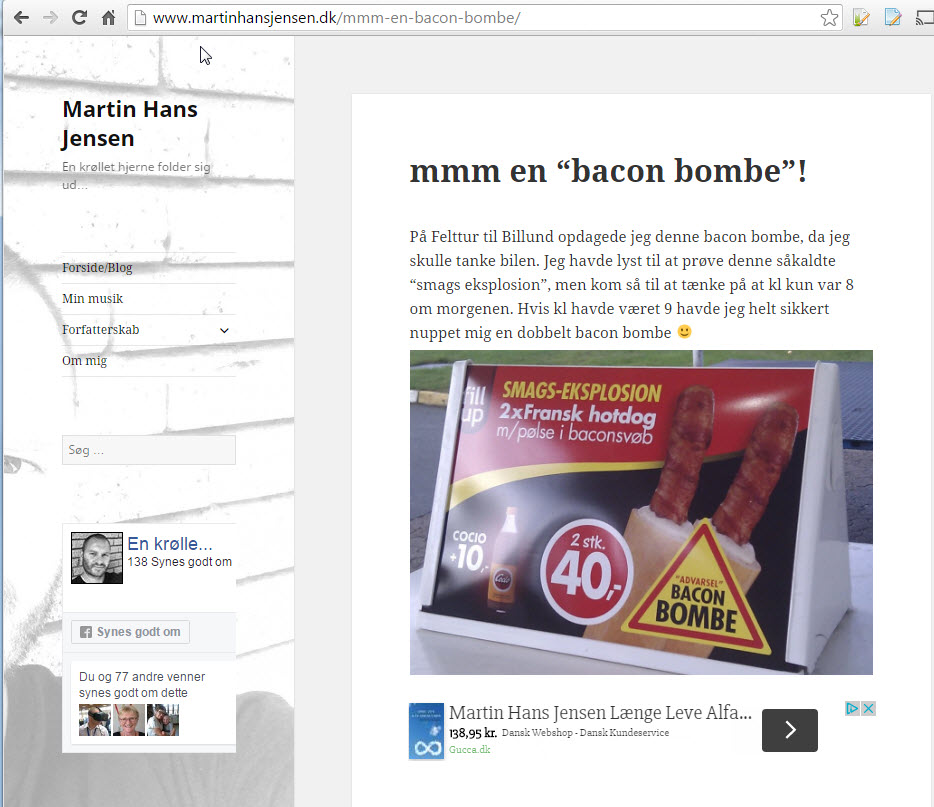Image resolution: width=934 pixels, height=807 pixels.
Task: Click the browser back arrow
Action: click(20, 18)
